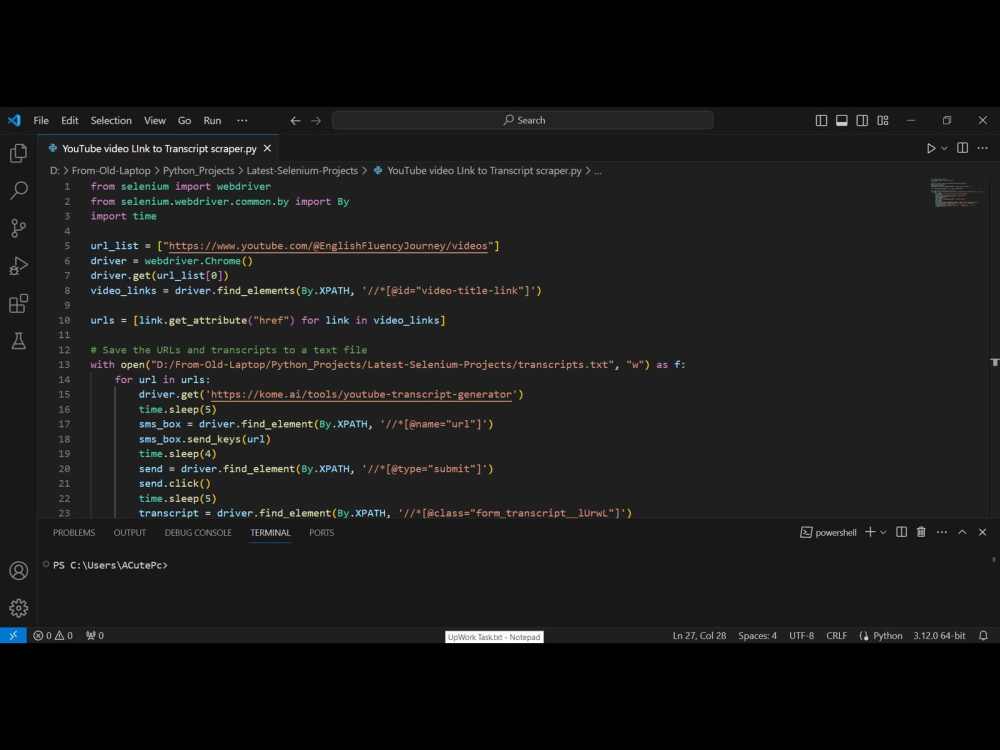The width and height of the screenshot is (1000, 750).
Task: Click the code minimap preview
Action: [x=955, y=193]
